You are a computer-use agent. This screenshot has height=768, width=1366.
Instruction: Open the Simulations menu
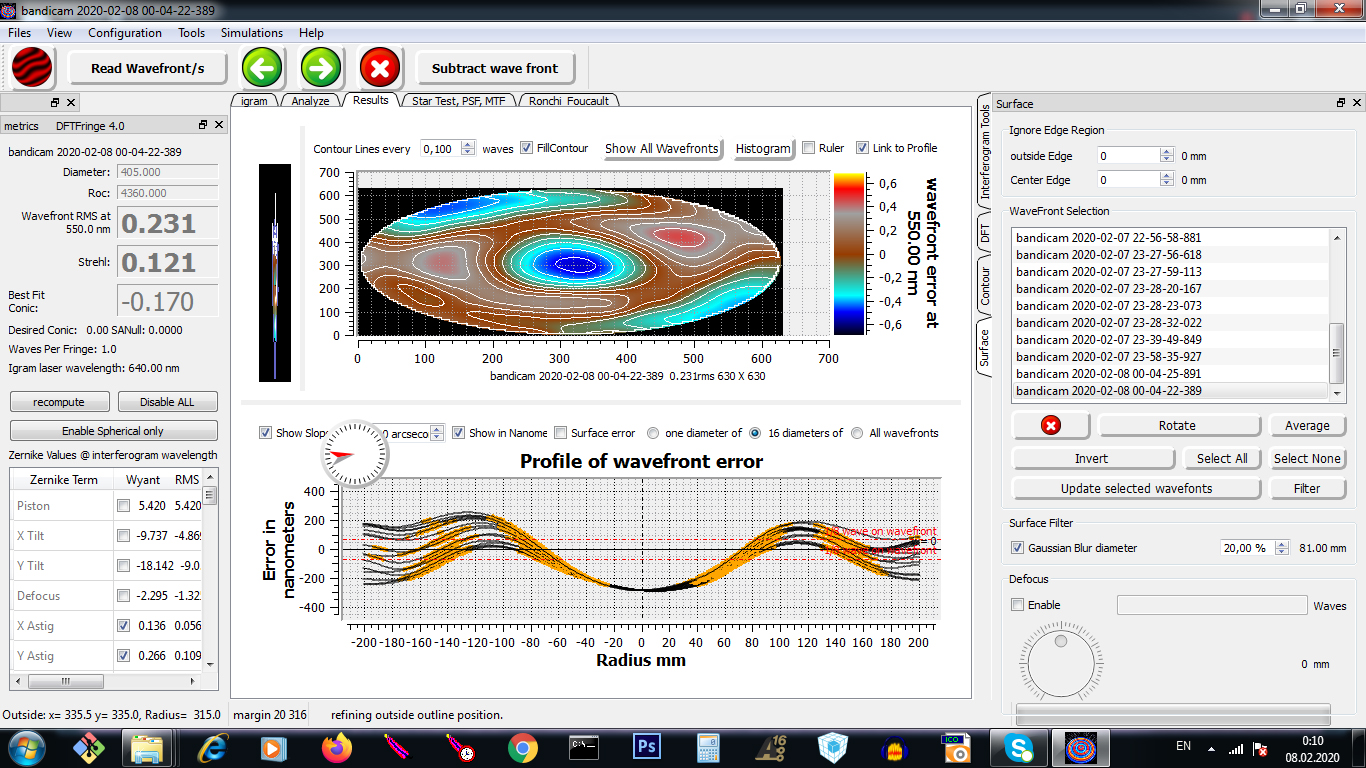point(252,32)
